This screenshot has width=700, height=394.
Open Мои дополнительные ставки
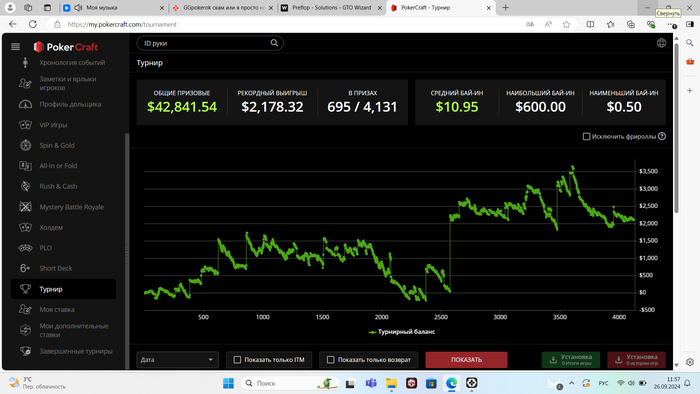point(74,330)
